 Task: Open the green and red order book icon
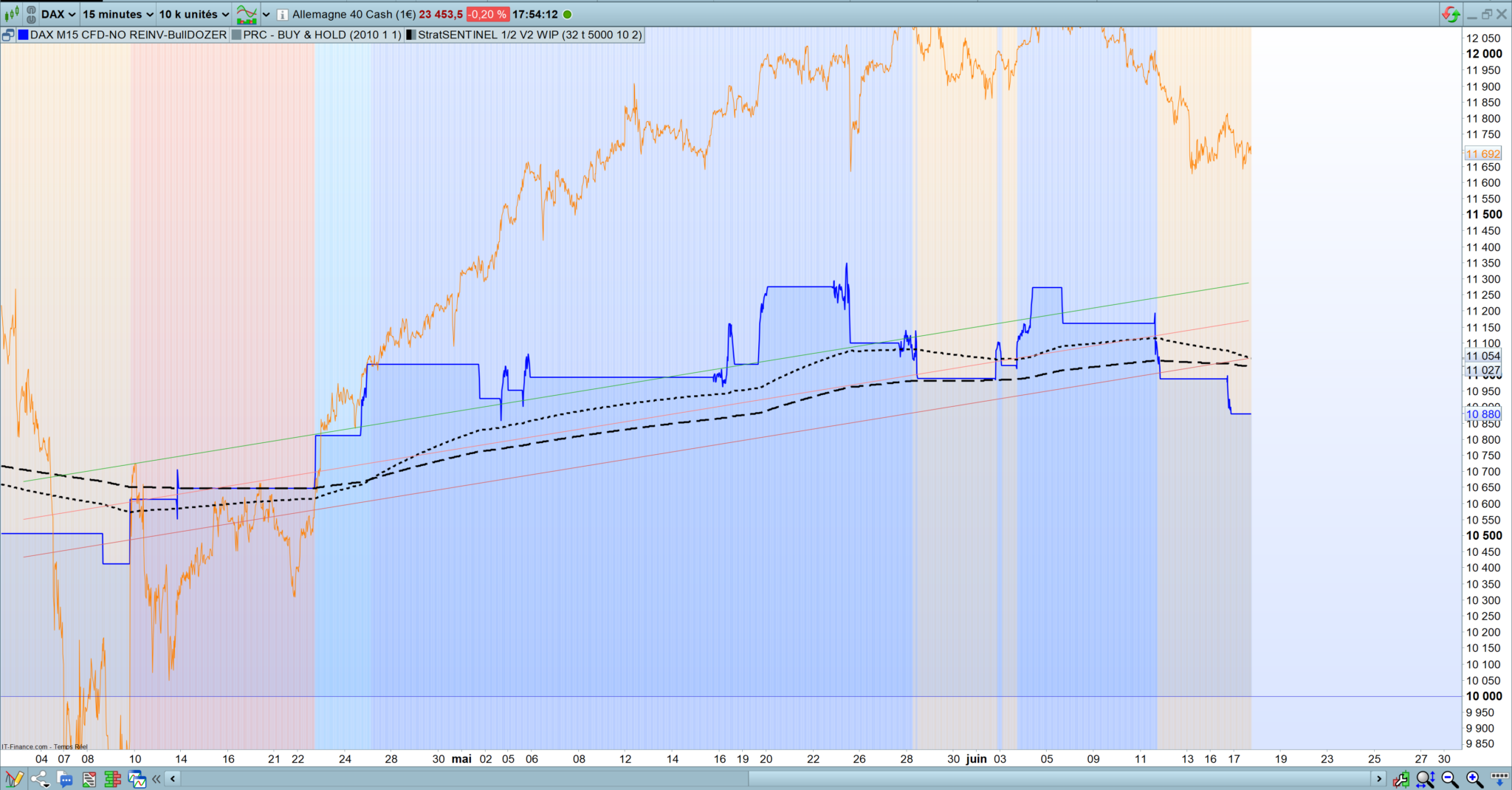point(112,779)
